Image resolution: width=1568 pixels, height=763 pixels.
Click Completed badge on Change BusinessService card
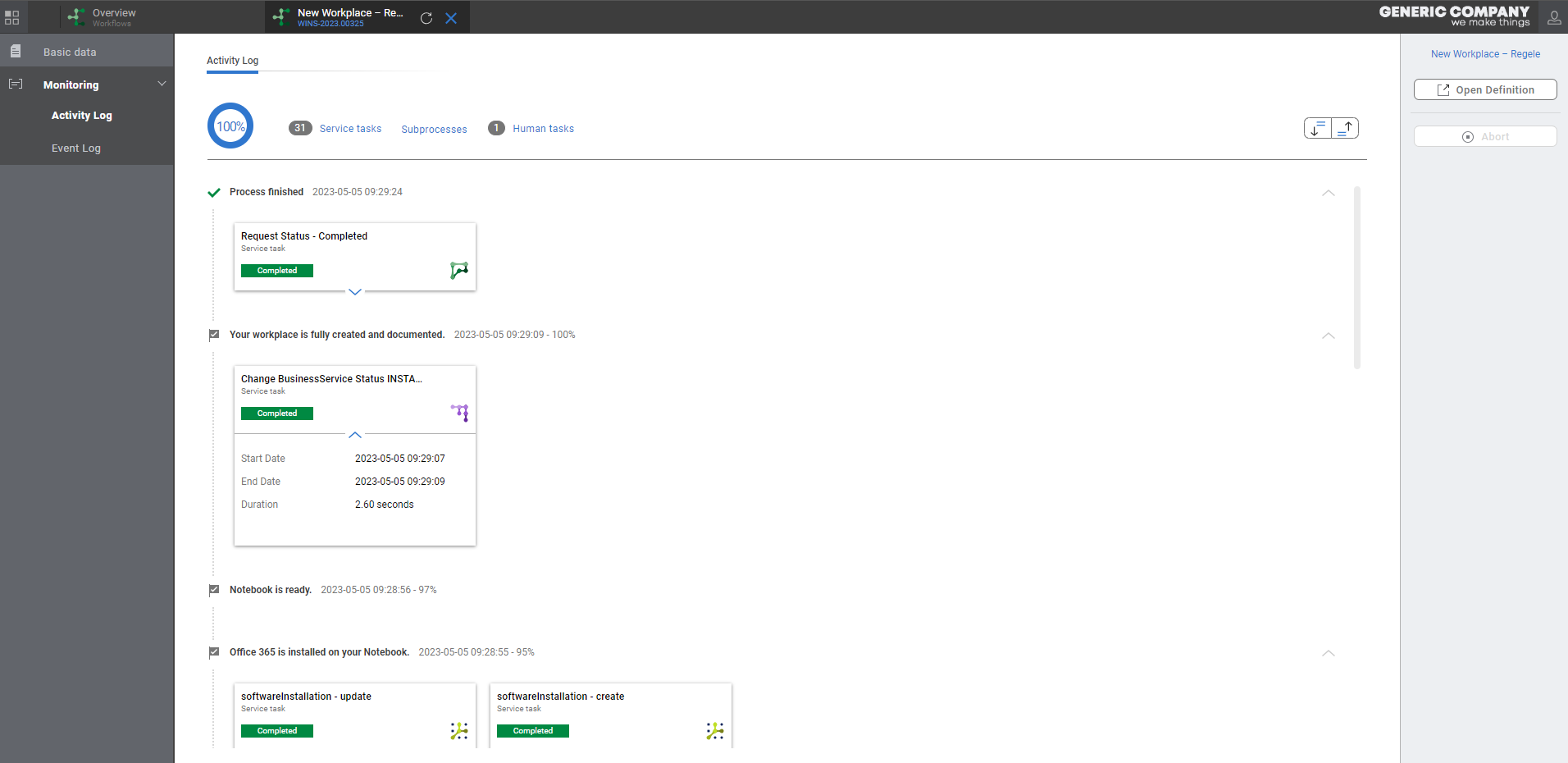[x=277, y=413]
